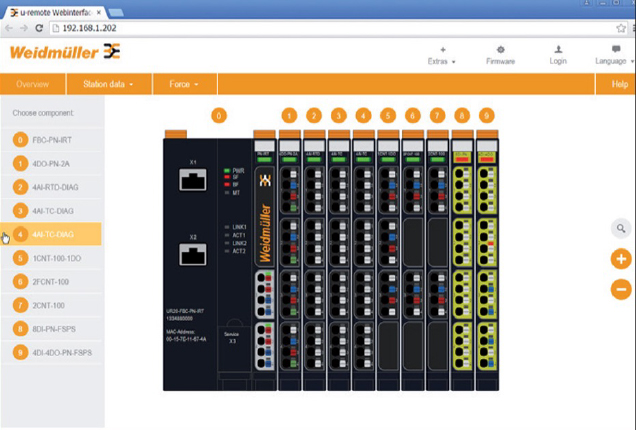Open the Extras dropdown menu
The width and height of the screenshot is (636, 430).
point(442,56)
